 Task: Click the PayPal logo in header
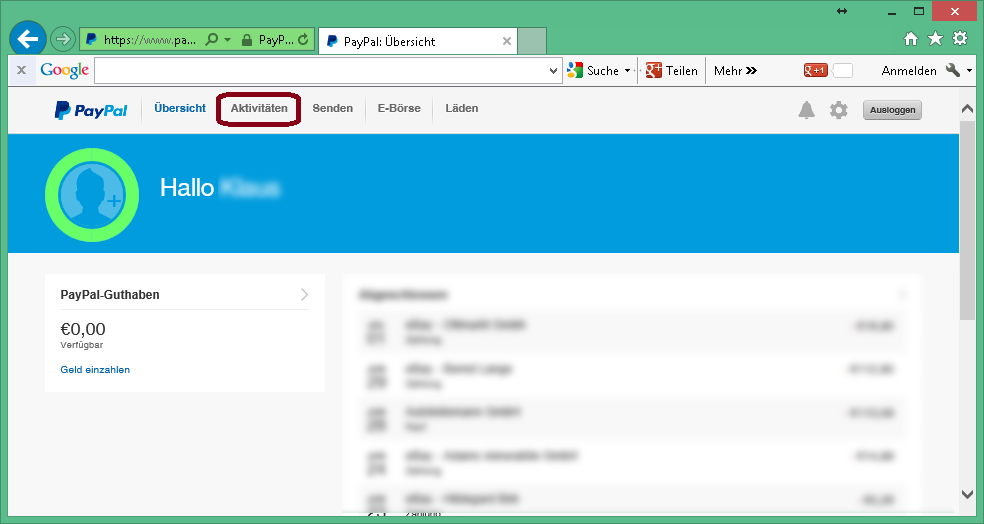tap(91, 110)
